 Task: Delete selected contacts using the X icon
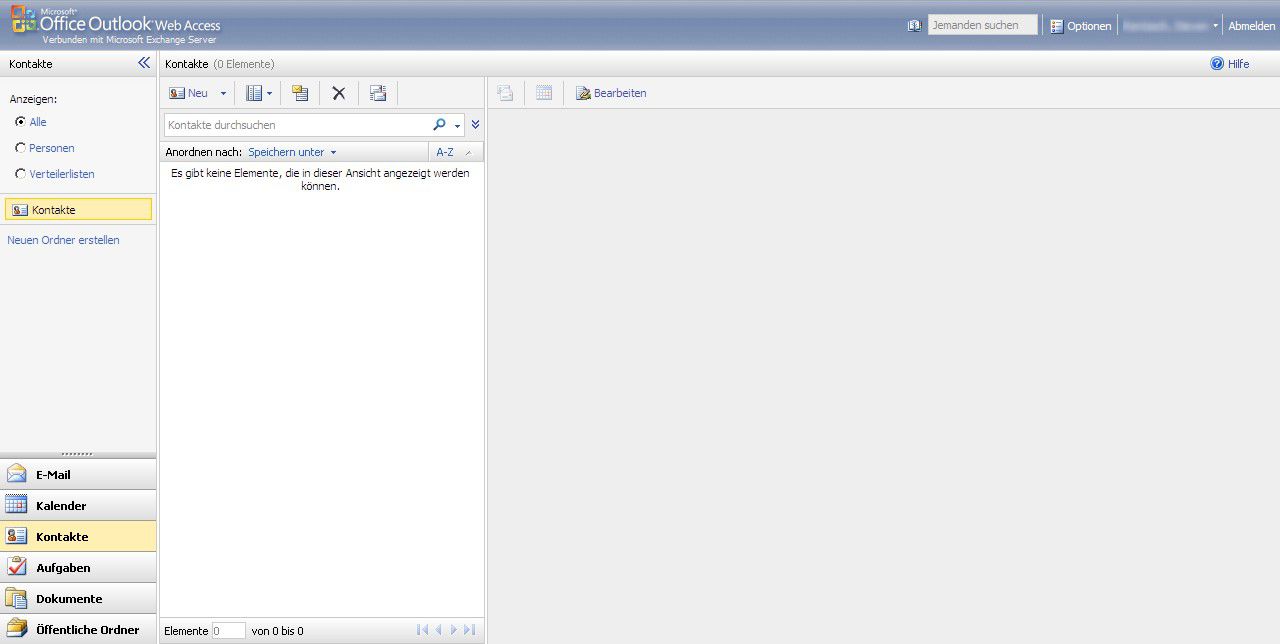(x=338, y=93)
